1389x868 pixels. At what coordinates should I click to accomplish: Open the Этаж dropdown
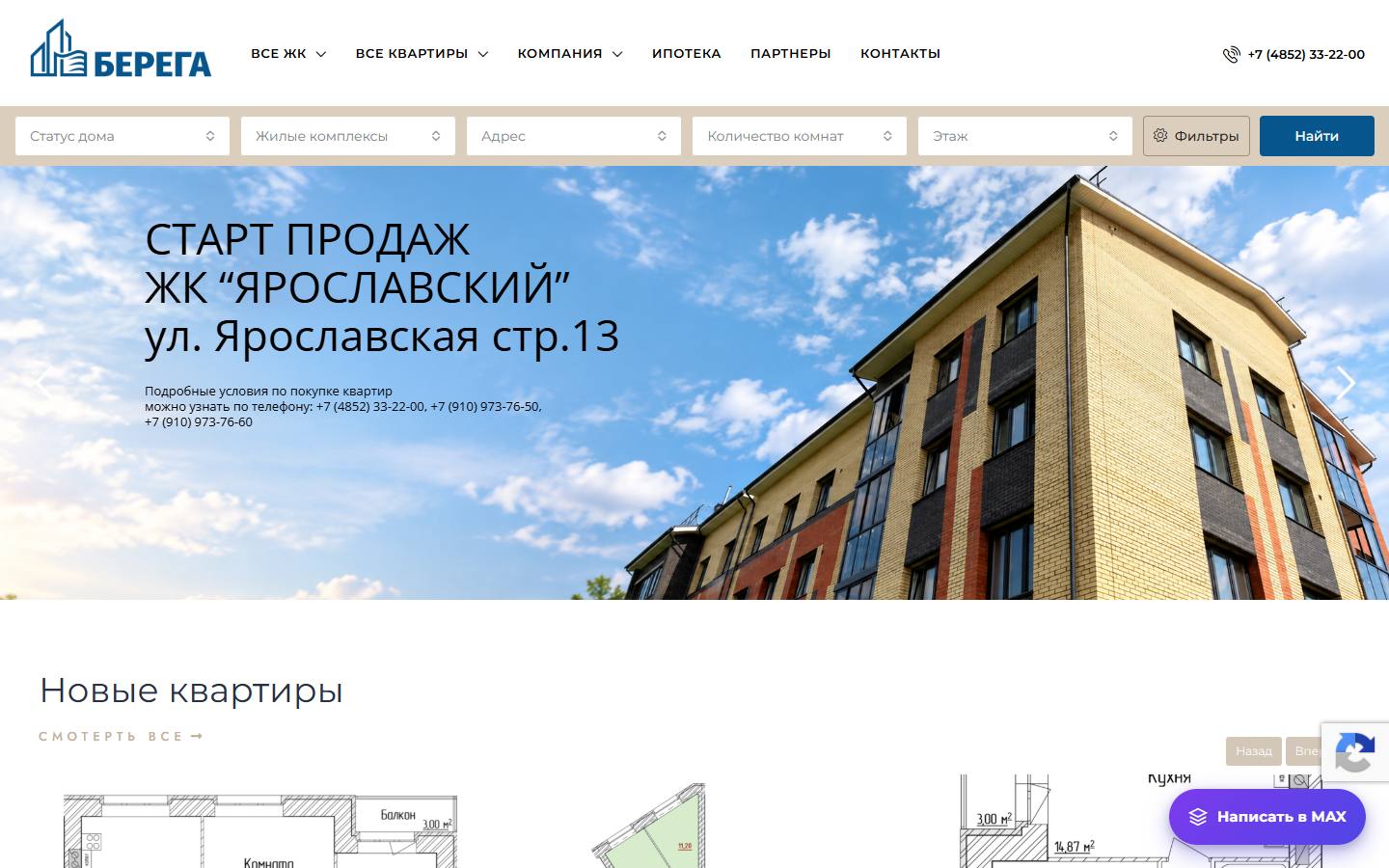1025,136
